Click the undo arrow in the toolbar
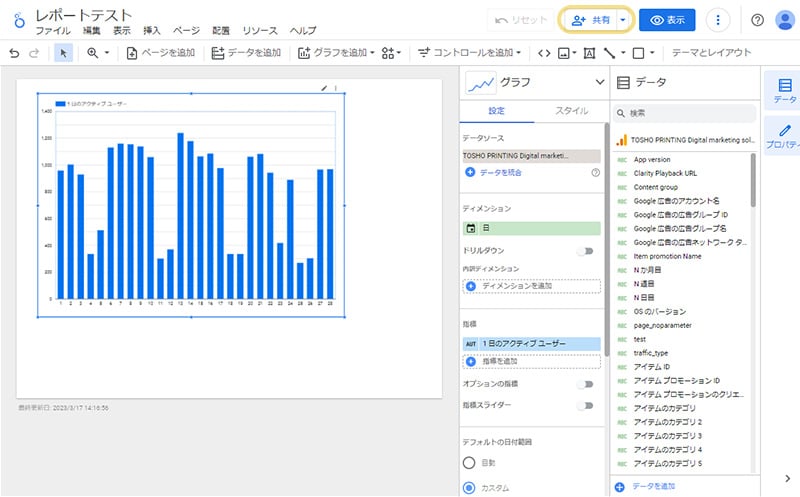 pos(14,53)
